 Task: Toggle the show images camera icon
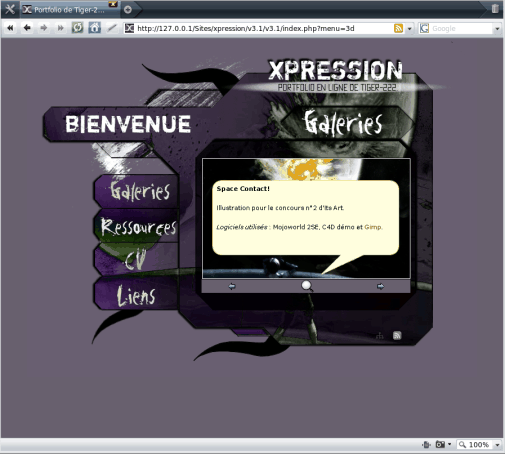coord(440,444)
